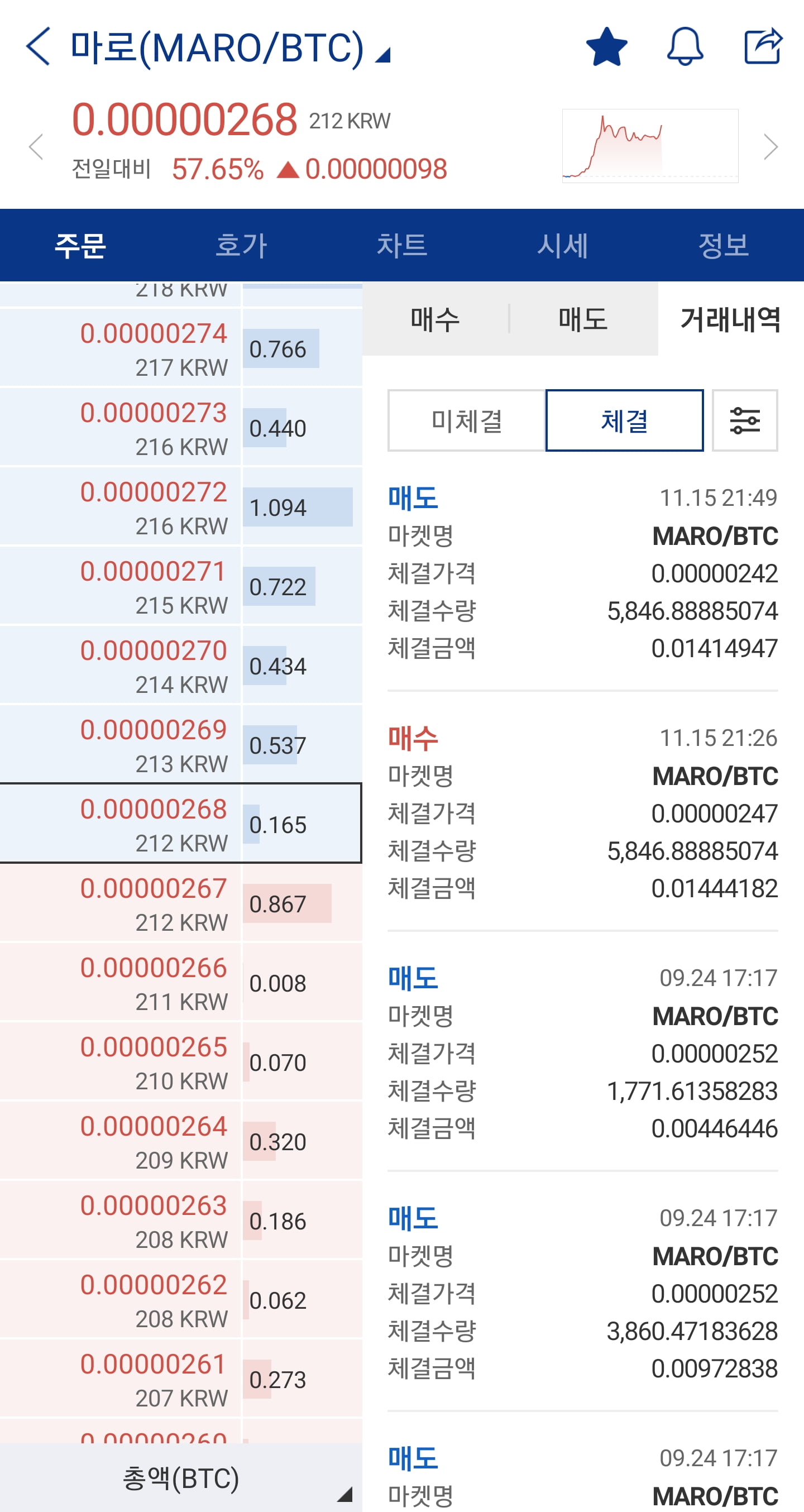
Task: Open the trade filter settings icon
Action: pos(745,420)
